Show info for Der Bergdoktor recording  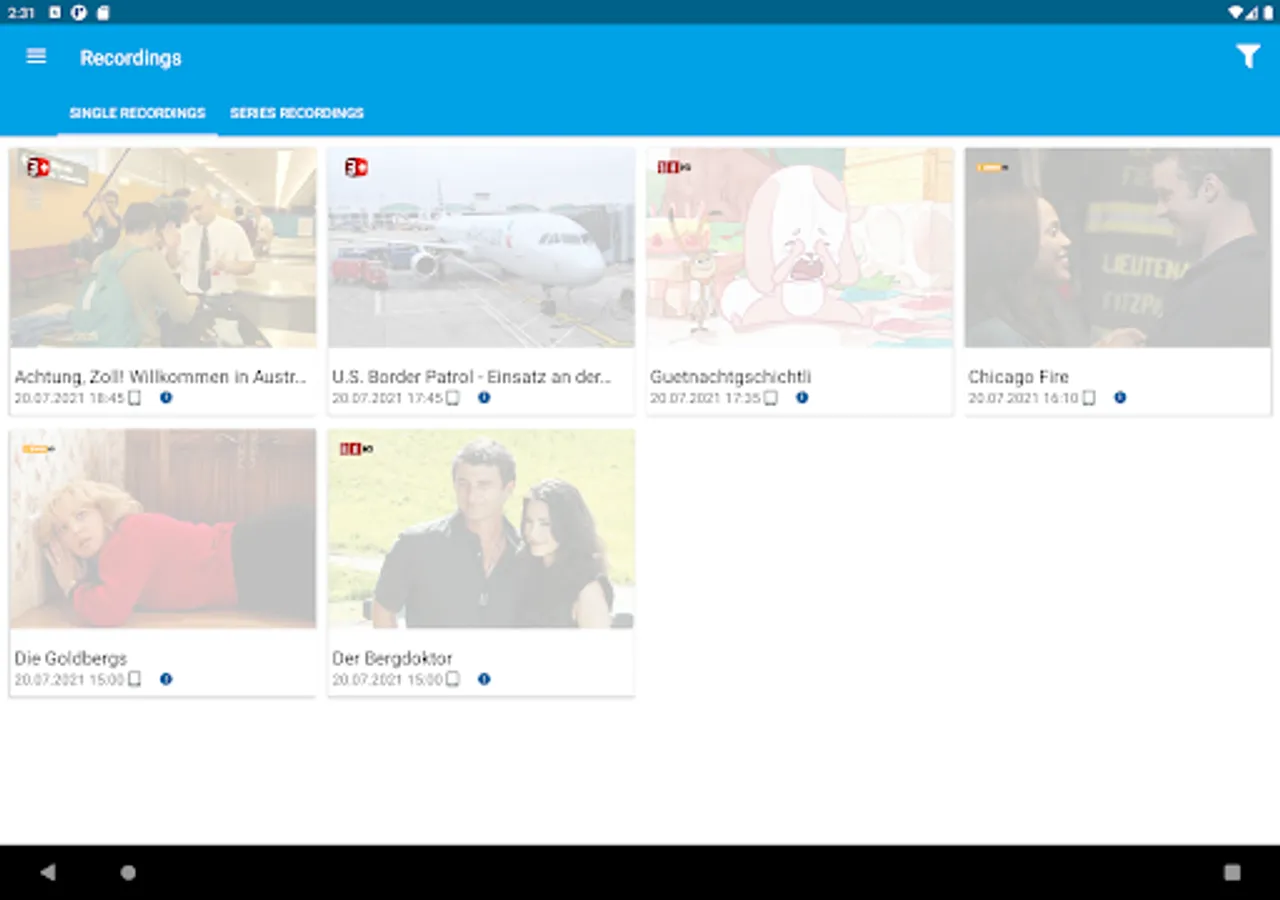coord(484,679)
